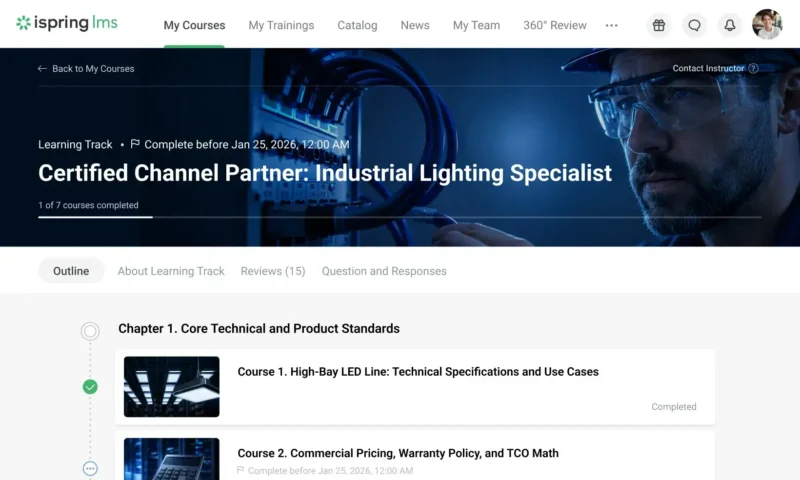Open the gift rewards icon
The width and height of the screenshot is (800, 480).
point(659,25)
